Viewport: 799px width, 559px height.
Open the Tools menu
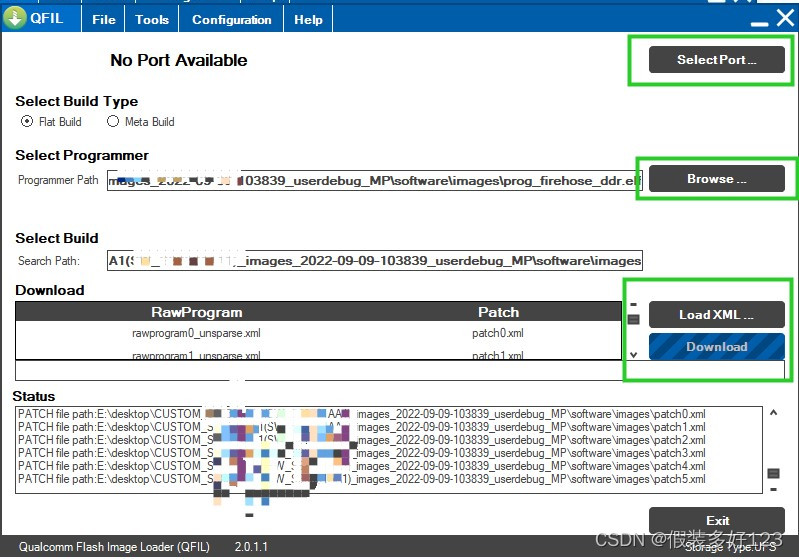pos(152,19)
